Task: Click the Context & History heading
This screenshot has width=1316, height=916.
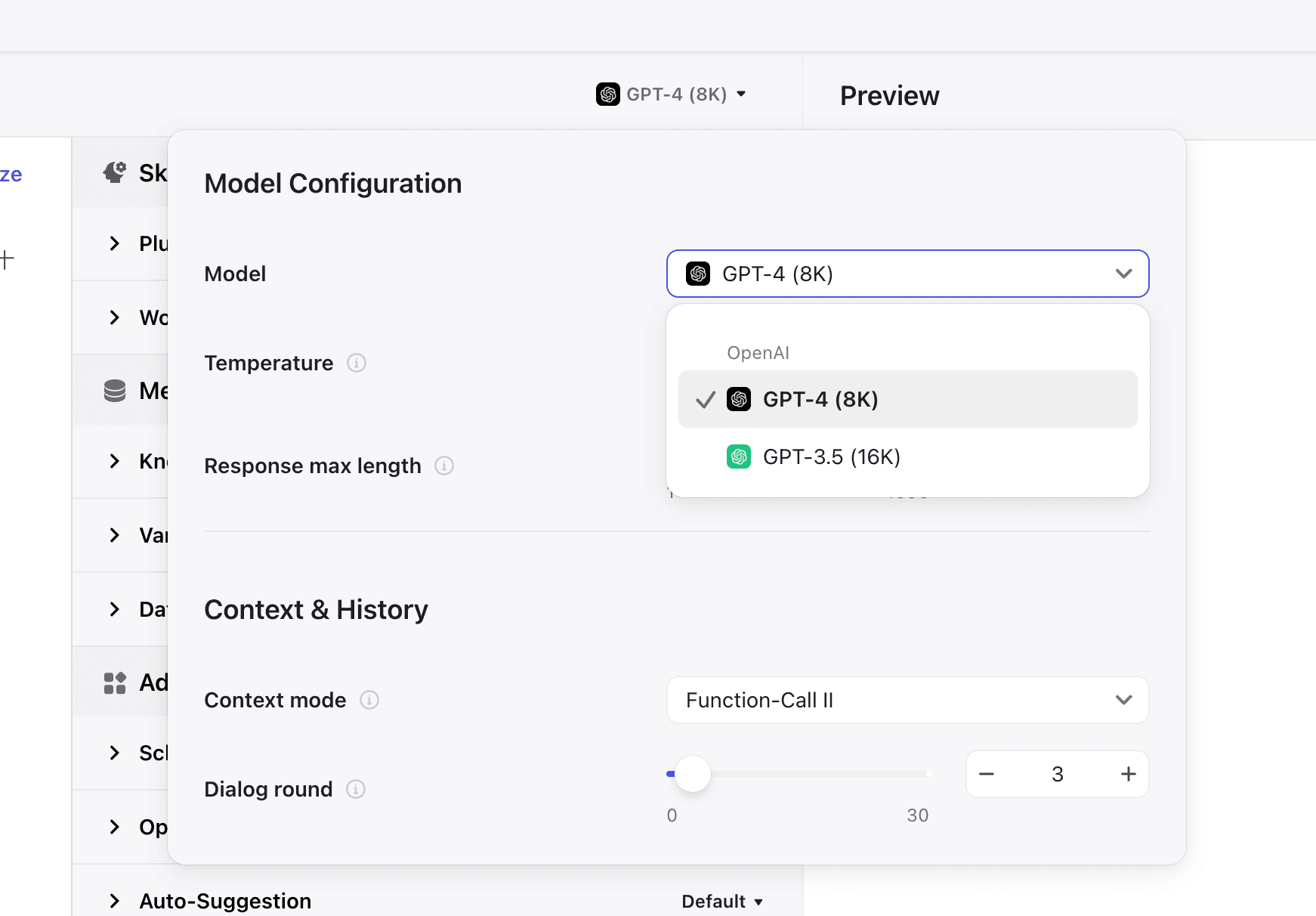Action: [x=316, y=610]
